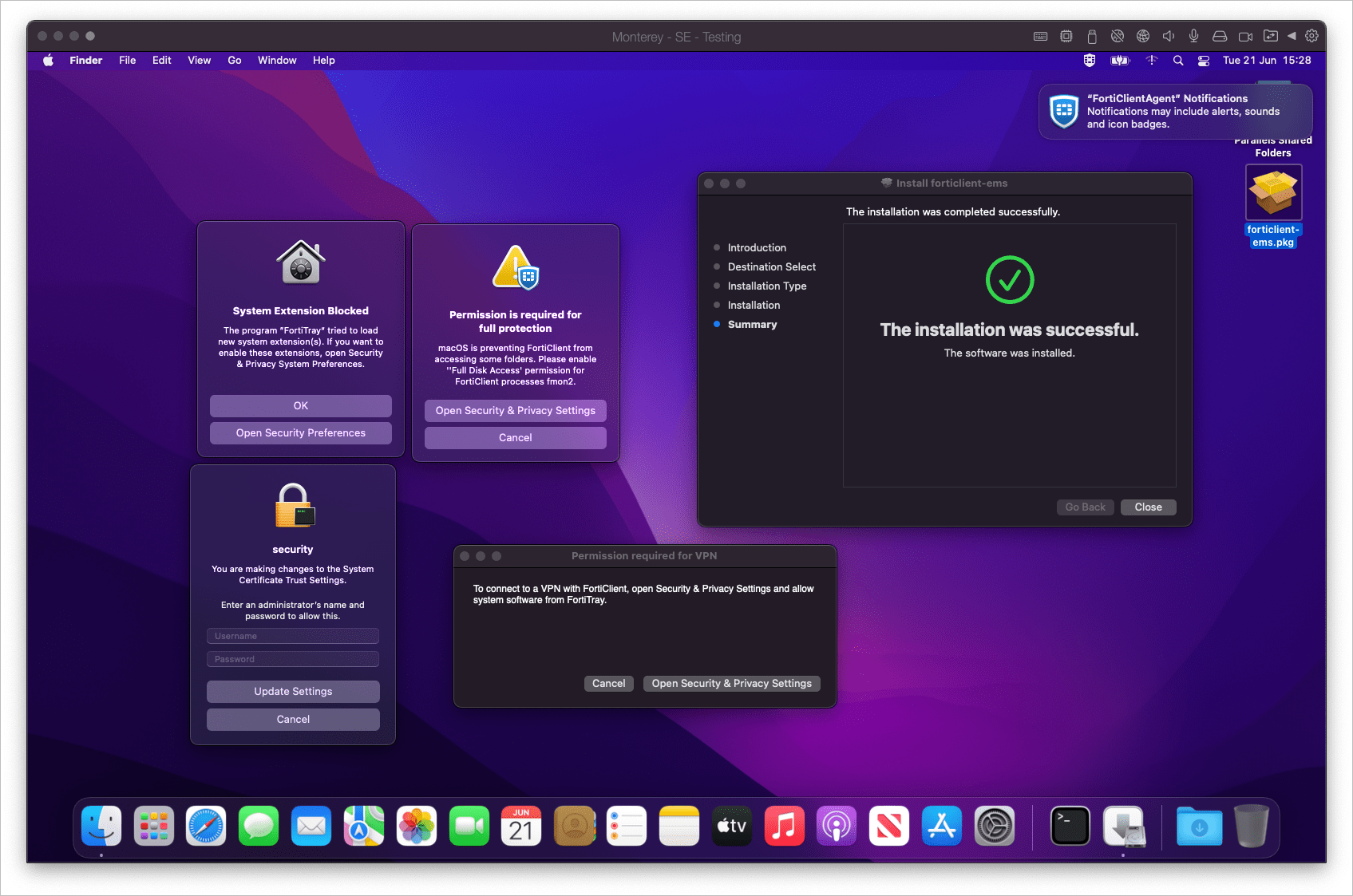Screen dimensions: 1353x896
Task: Click OK in System Extension Blocked dialog
Action: pos(301,405)
